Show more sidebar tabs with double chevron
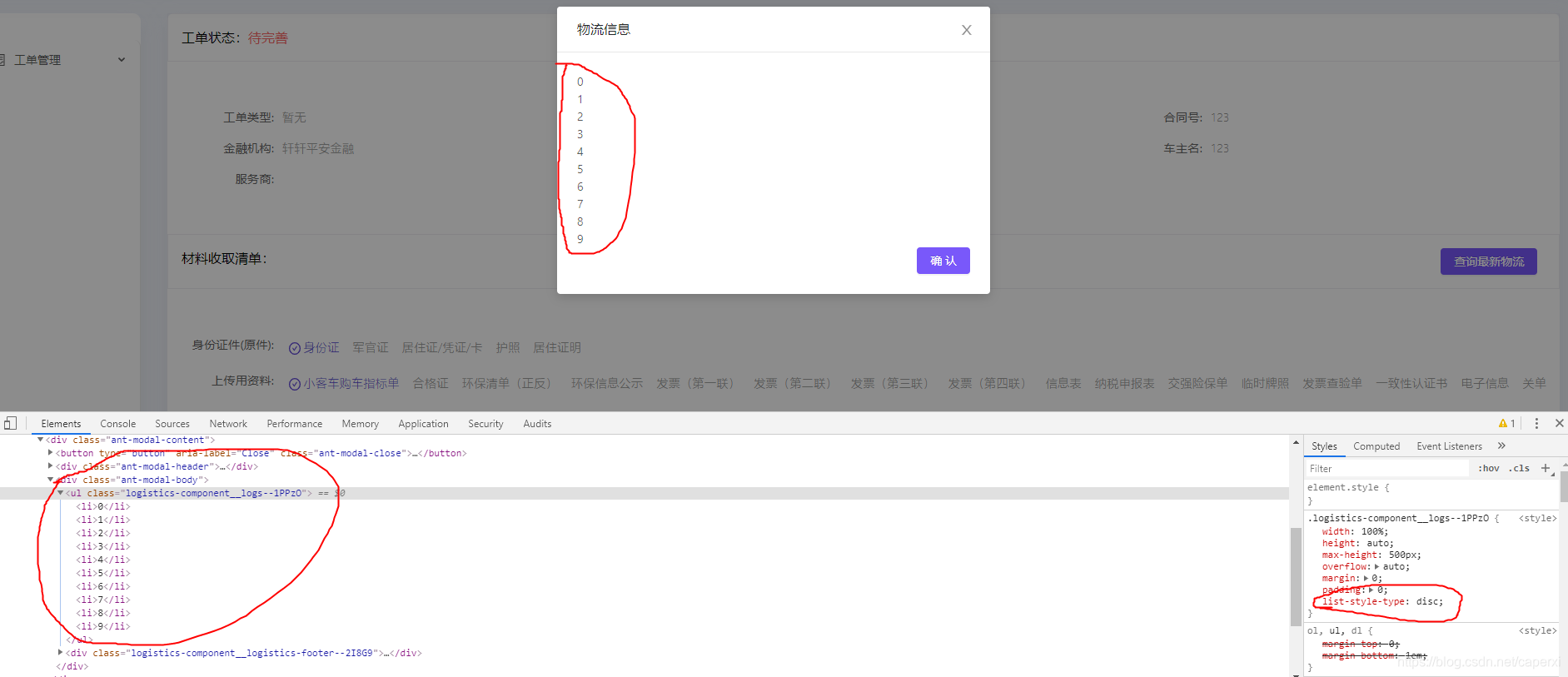This screenshot has height=677, width=1568. coord(1501,446)
